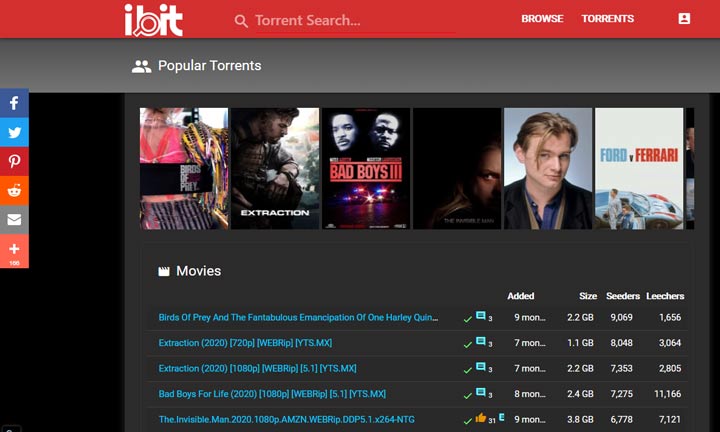This screenshot has width=720, height=432.
Task: Click verified checkmark on Extraction 720p row
Action: coord(467,345)
